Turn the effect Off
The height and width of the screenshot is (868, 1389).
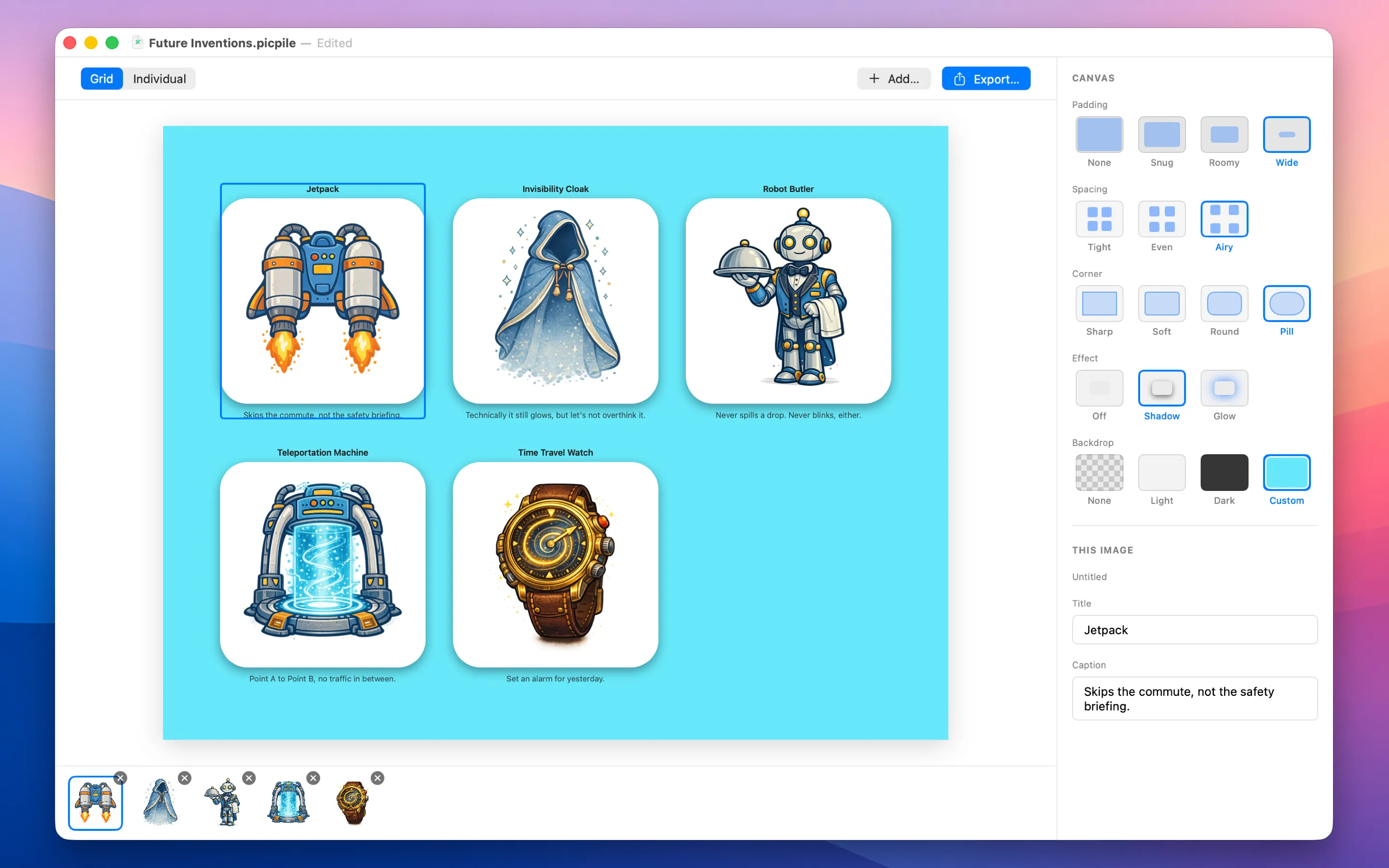[x=1099, y=388]
